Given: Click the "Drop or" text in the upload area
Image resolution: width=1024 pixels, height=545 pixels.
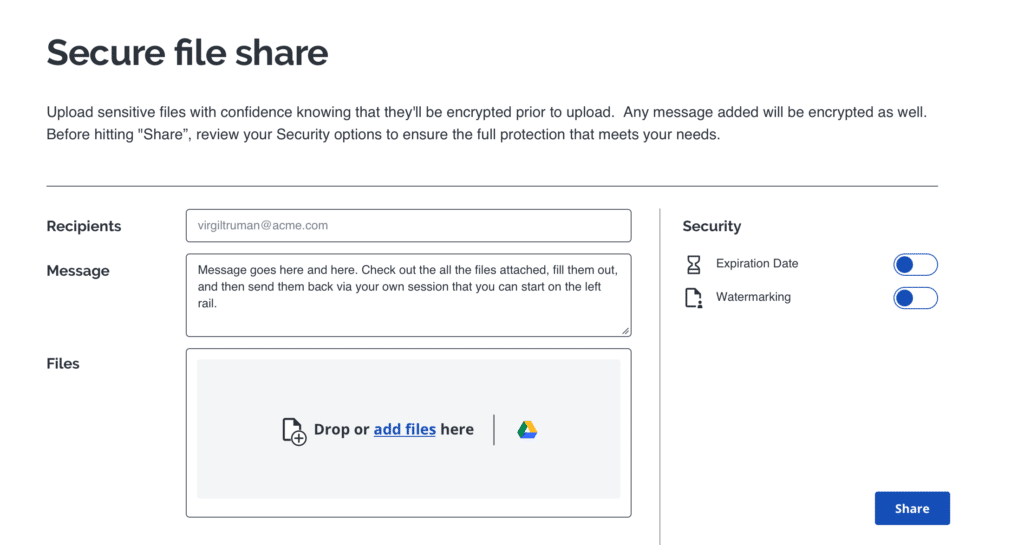Looking at the screenshot, I should (x=341, y=429).
